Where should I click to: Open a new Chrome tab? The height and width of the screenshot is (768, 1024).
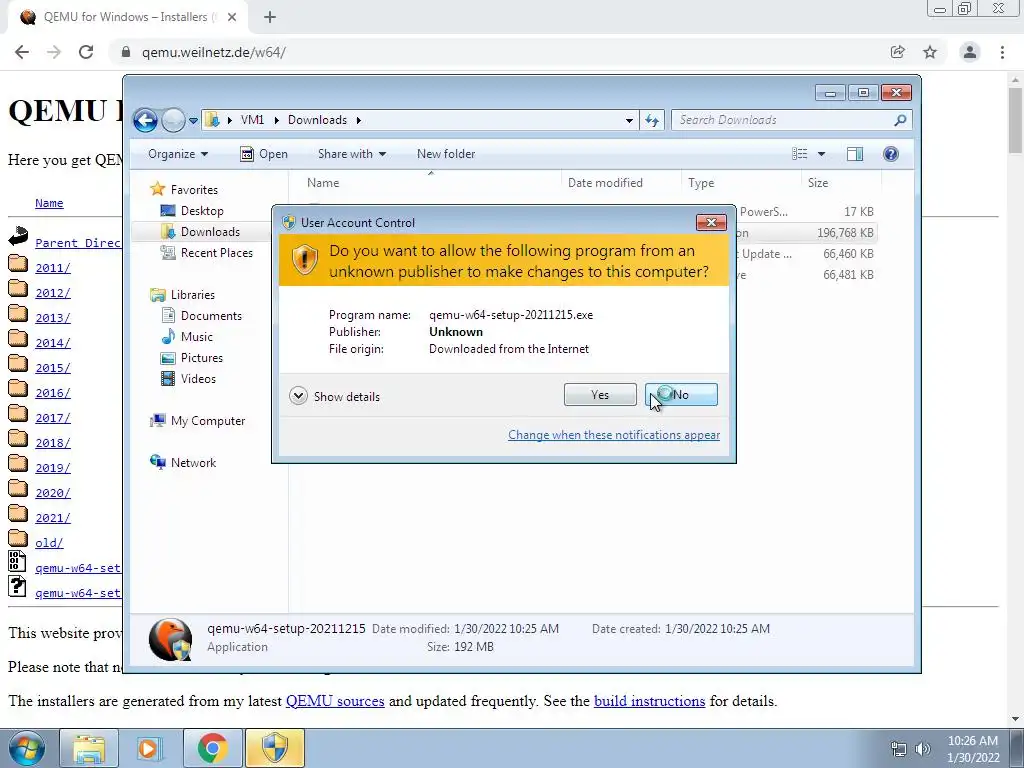click(x=270, y=18)
